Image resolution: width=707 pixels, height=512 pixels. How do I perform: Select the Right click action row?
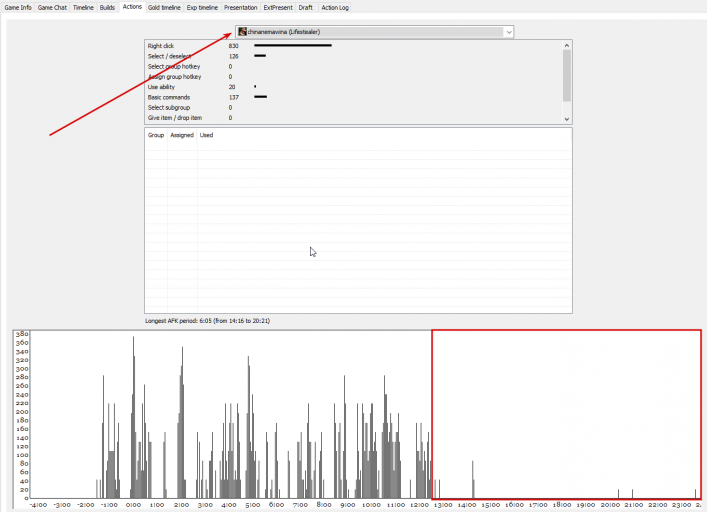point(354,46)
